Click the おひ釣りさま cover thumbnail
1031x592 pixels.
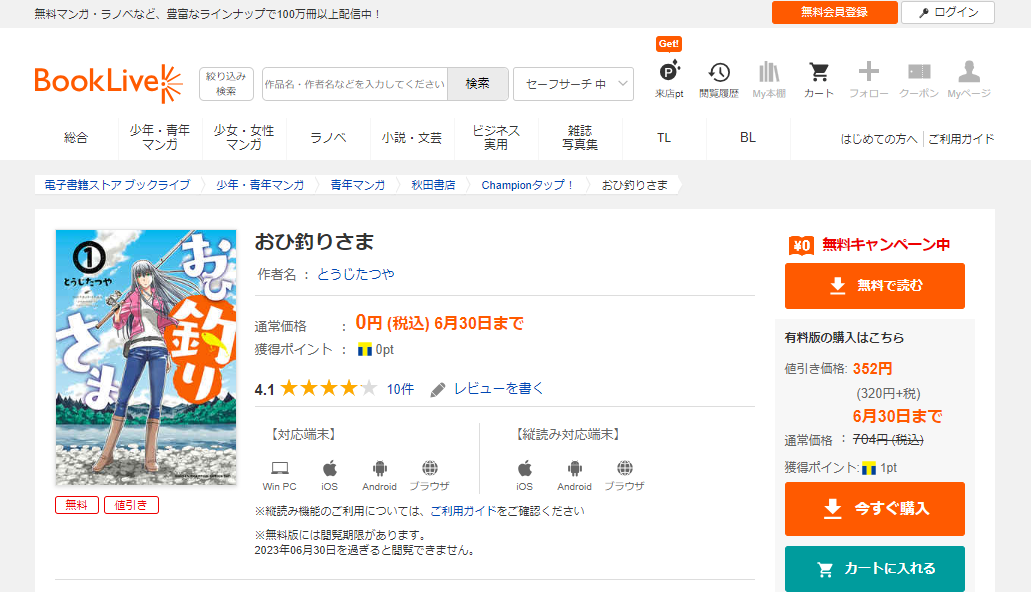click(x=146, y=357)
